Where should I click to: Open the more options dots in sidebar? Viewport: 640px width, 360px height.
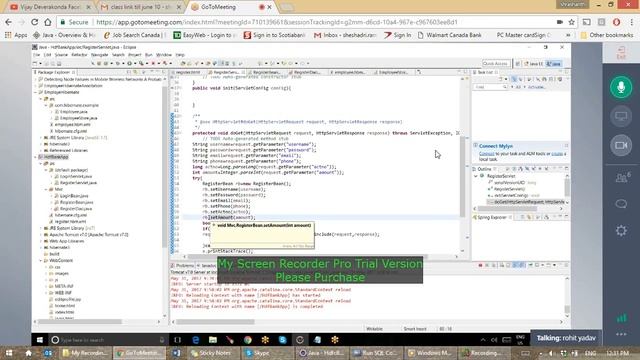(x=621, y=334)
